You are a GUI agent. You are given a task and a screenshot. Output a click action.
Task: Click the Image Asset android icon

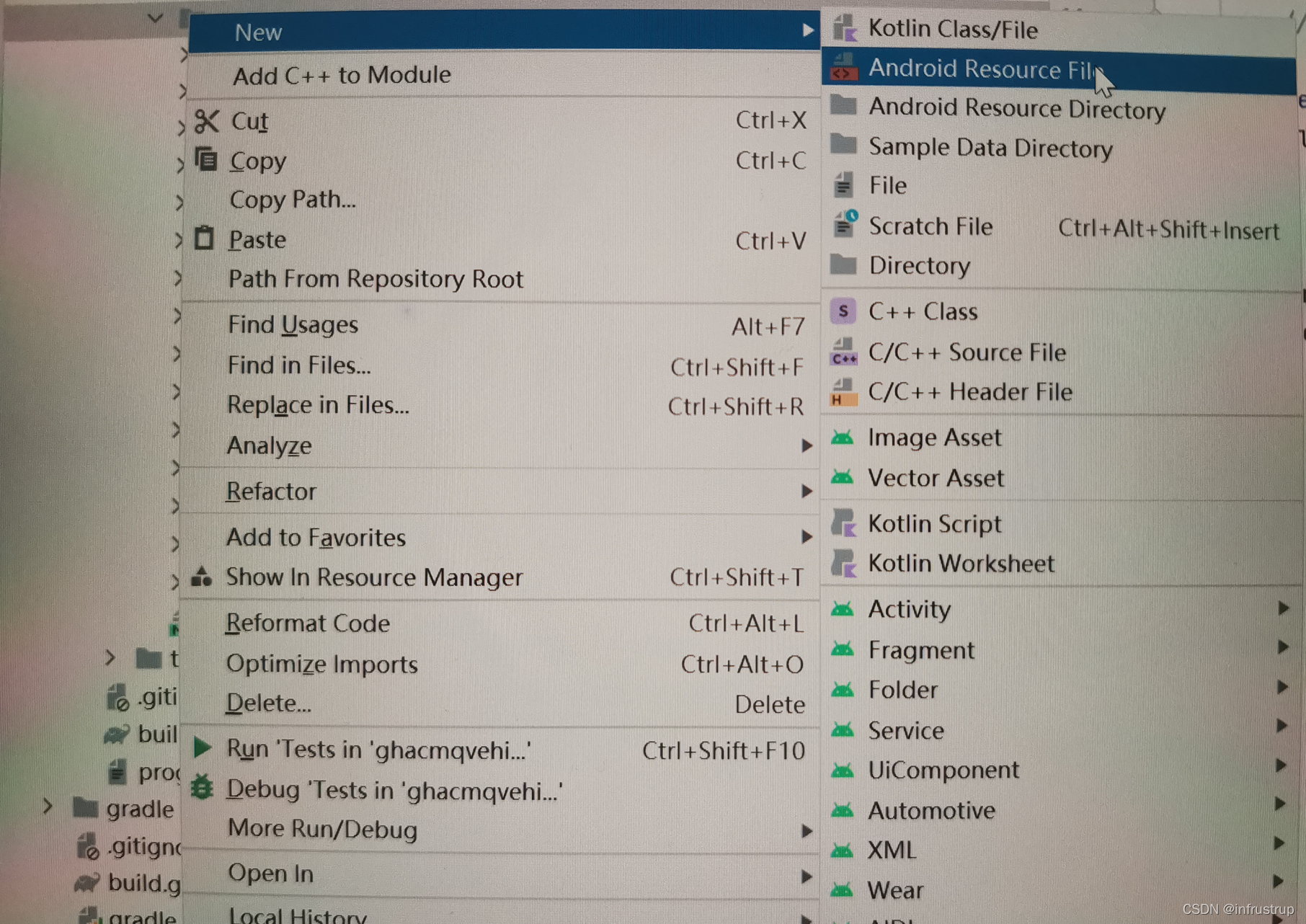point(842,437)
